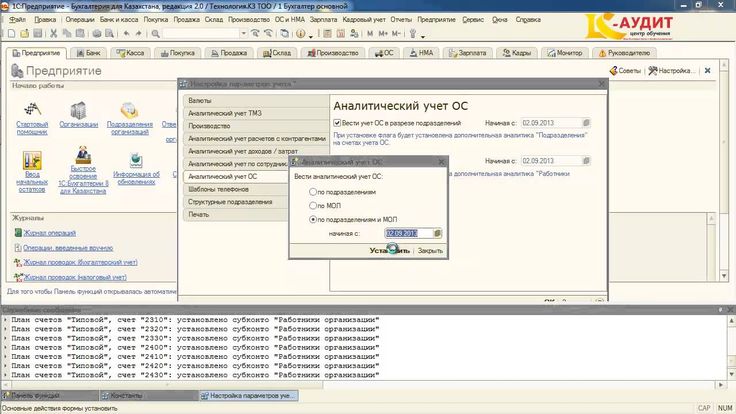Click the M- memory subtract button
Image resolution: width=736 pixels, height=414 pixels.
coord(396,33)
